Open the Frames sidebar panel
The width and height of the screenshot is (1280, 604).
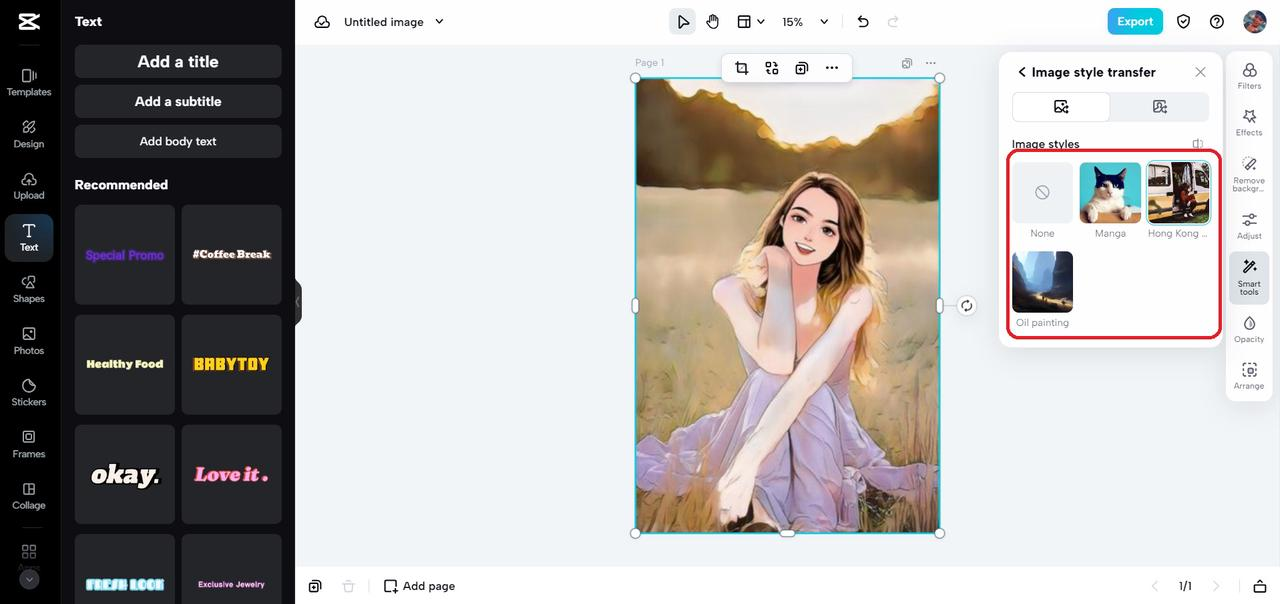tap(29, 444)
